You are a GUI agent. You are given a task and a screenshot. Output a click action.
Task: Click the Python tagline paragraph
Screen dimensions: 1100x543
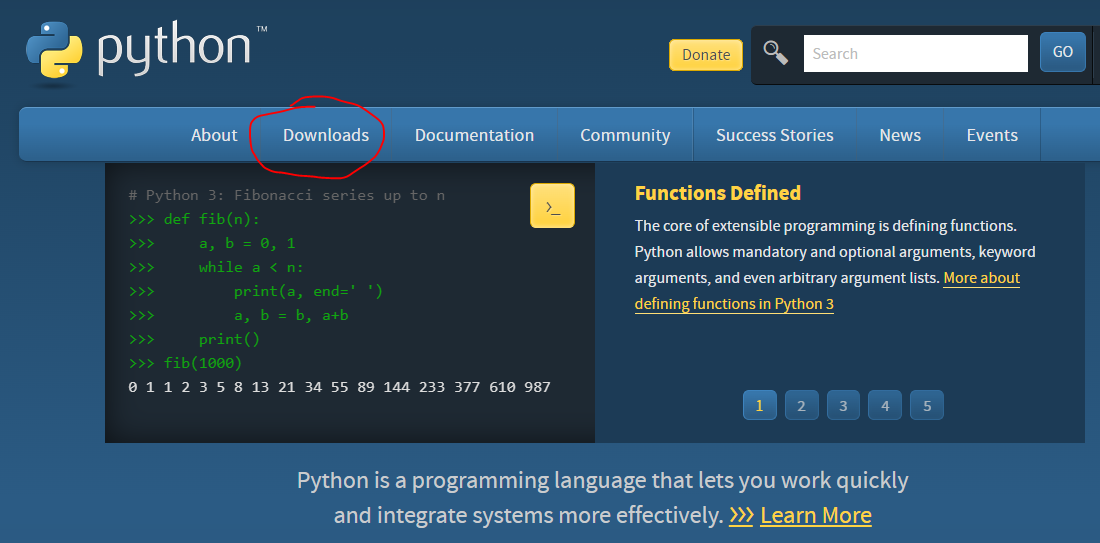pyautogui.click(x=603, y=498)
